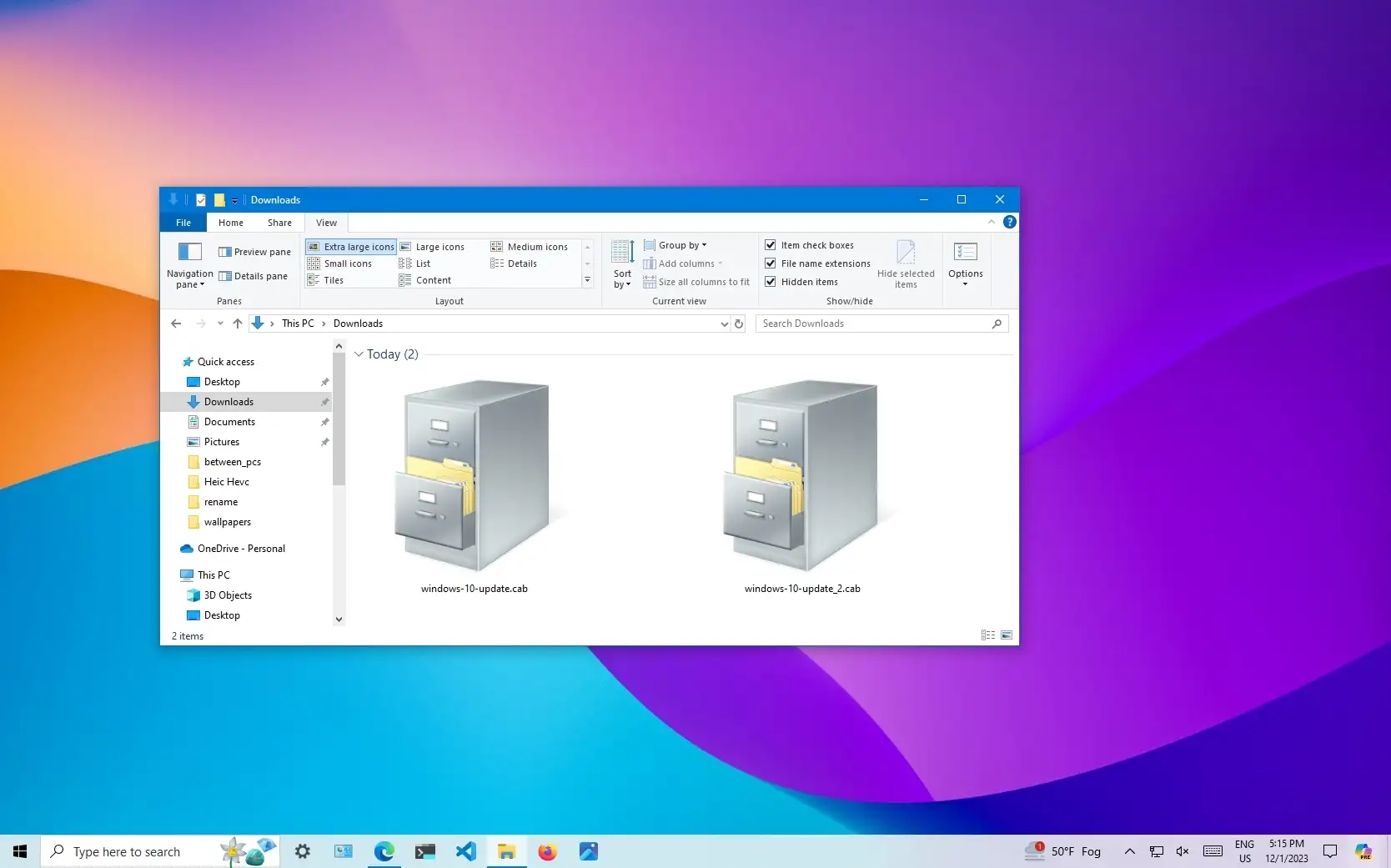Uncheck the Hidden items checkbox
Screen dimensions: 1391x868
[770, 281]
